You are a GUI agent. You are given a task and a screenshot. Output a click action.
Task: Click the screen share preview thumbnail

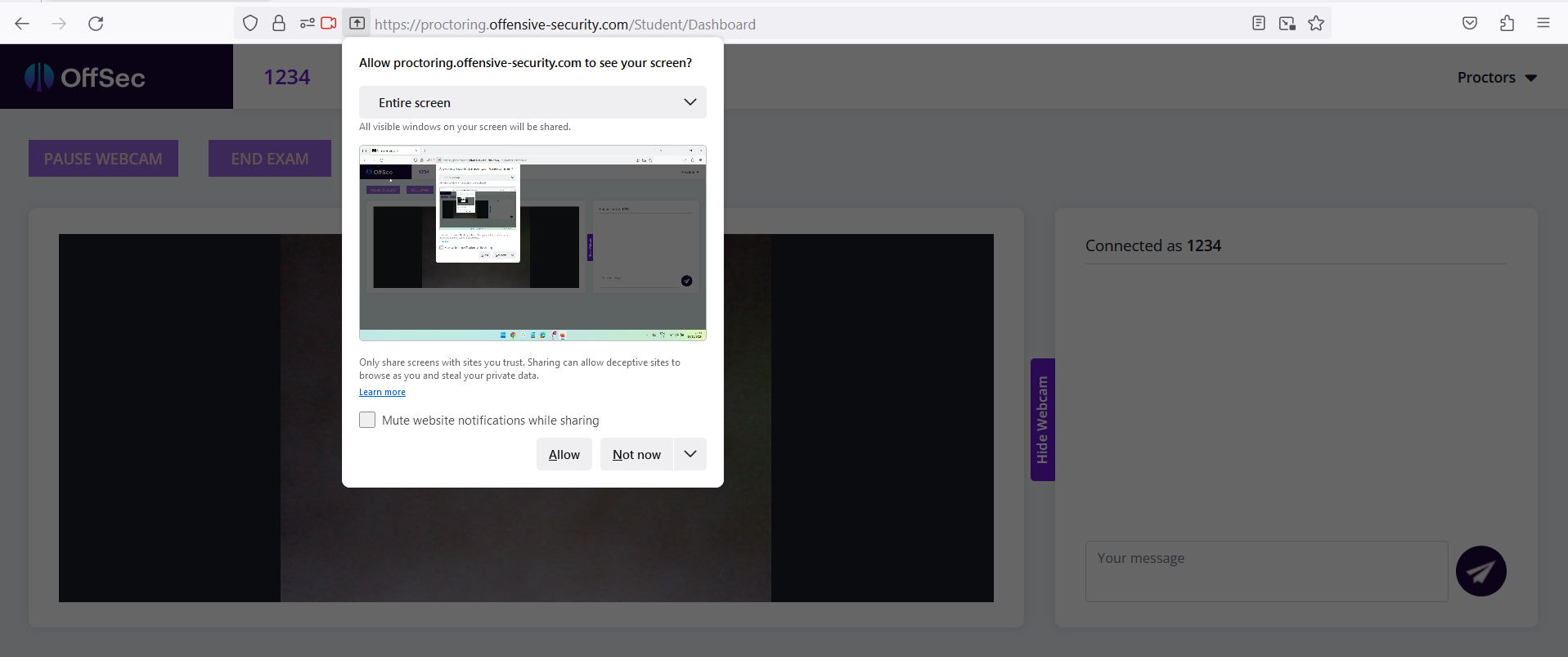coord(532,243)
